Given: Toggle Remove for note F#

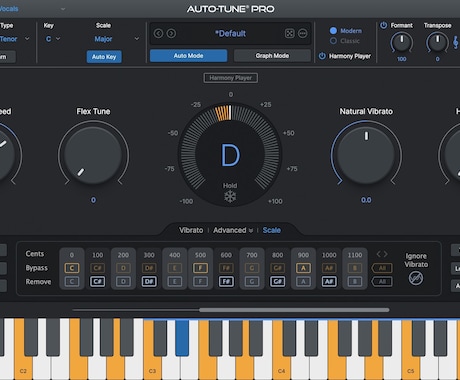Looking at the screenshot, I should [x=226, y=282].
